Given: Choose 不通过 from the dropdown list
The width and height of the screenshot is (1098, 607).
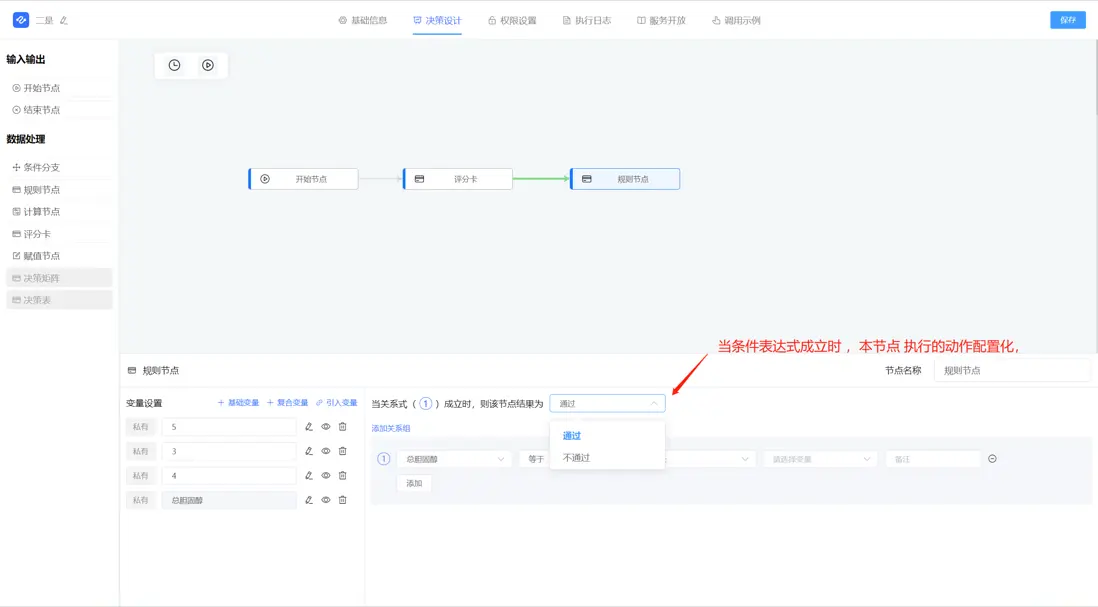Looking at the screenshot, I should pyautogui.click(x=607, y=458).
